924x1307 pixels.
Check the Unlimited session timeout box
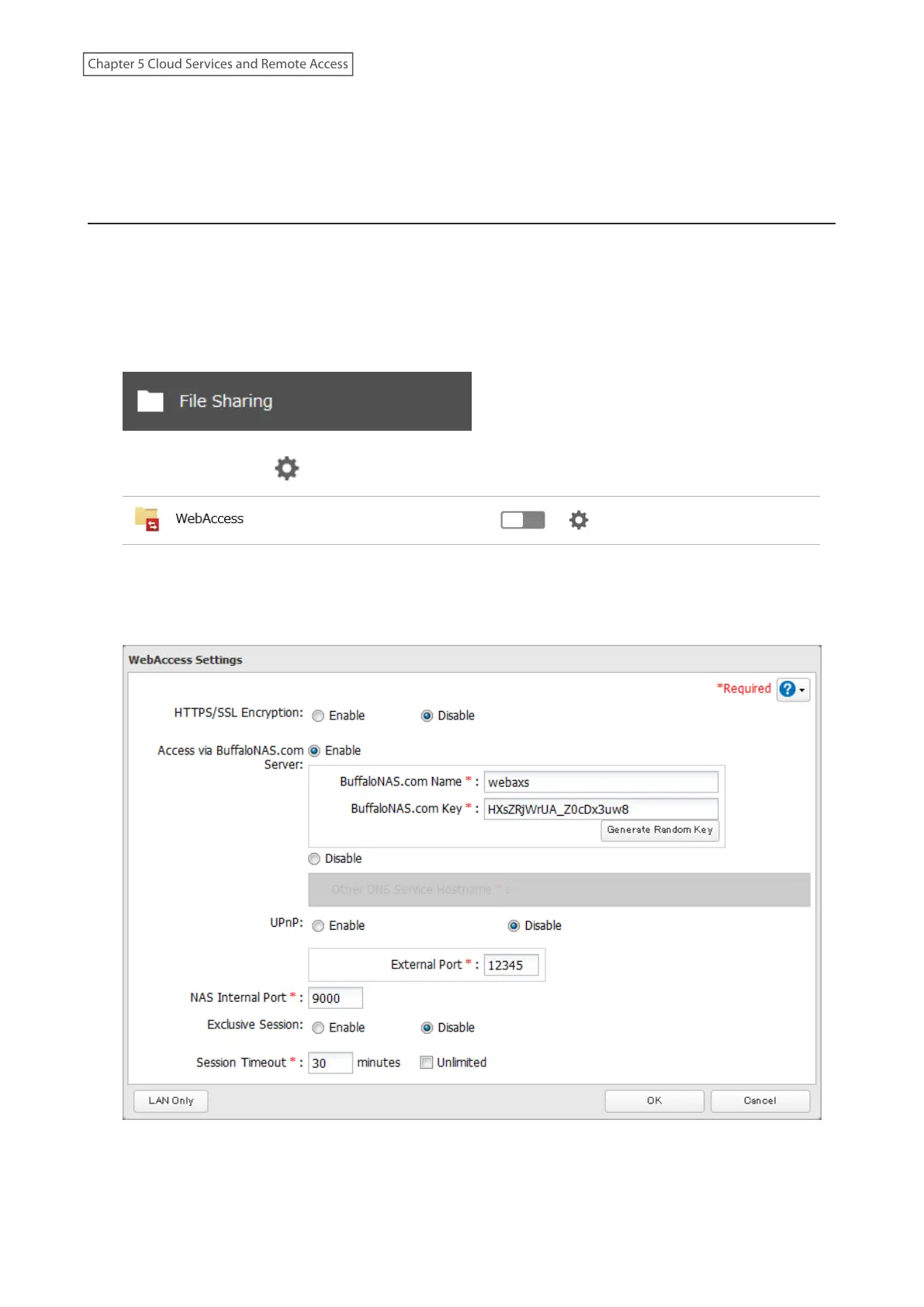pos(427,1063)
